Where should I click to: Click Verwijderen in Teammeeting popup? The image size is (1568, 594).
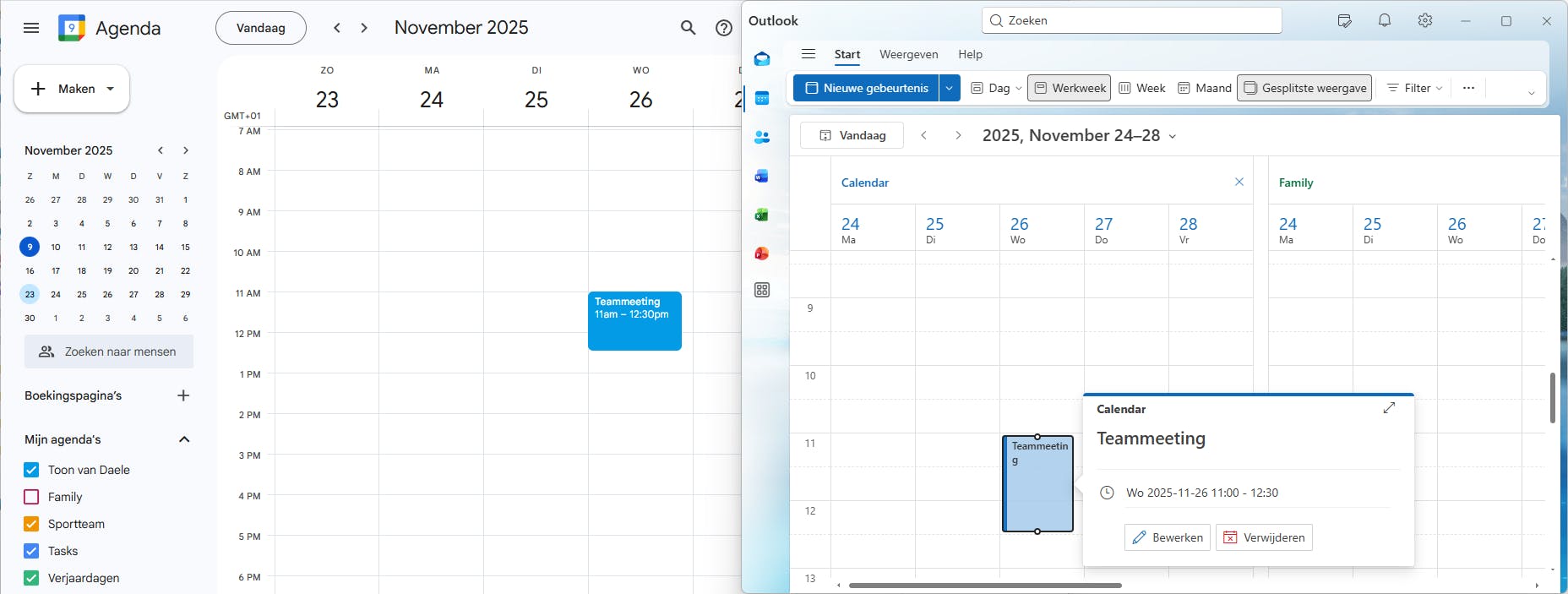[1264, 537]
